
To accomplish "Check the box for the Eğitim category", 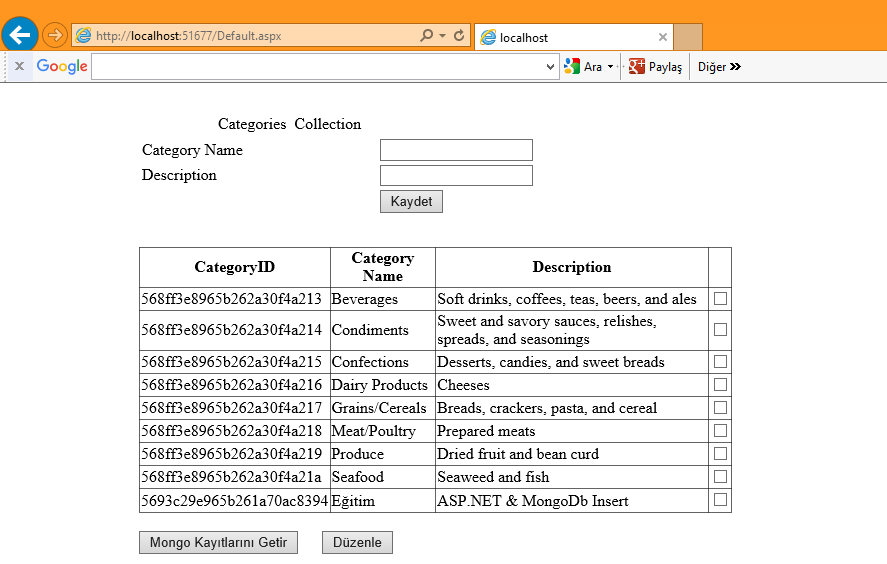I will [x=720, y=499].
